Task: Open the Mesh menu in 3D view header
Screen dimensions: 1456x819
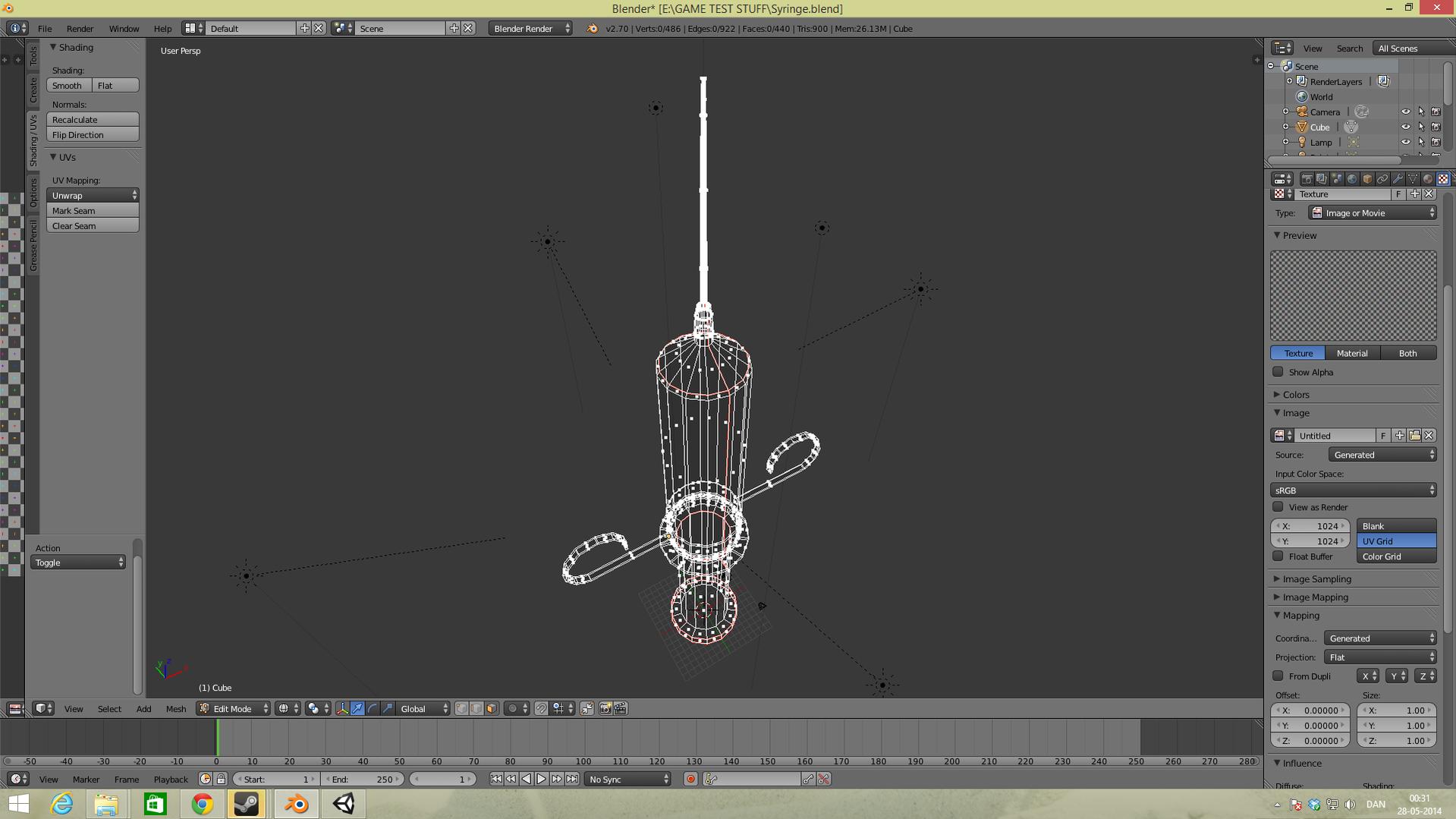Action: (175, 709)
